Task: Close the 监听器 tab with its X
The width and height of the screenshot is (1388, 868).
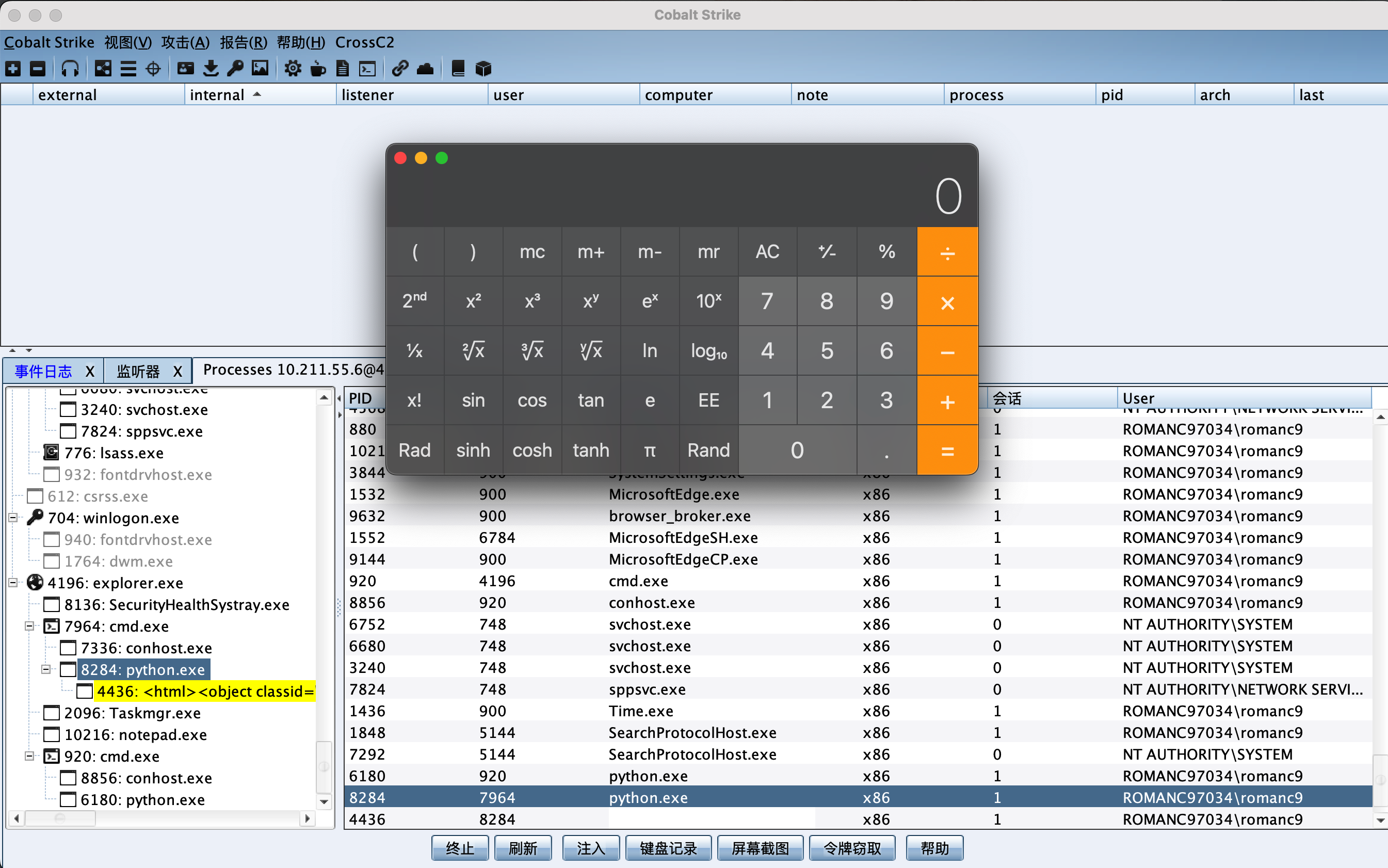Action: click(x=178, y=372)
